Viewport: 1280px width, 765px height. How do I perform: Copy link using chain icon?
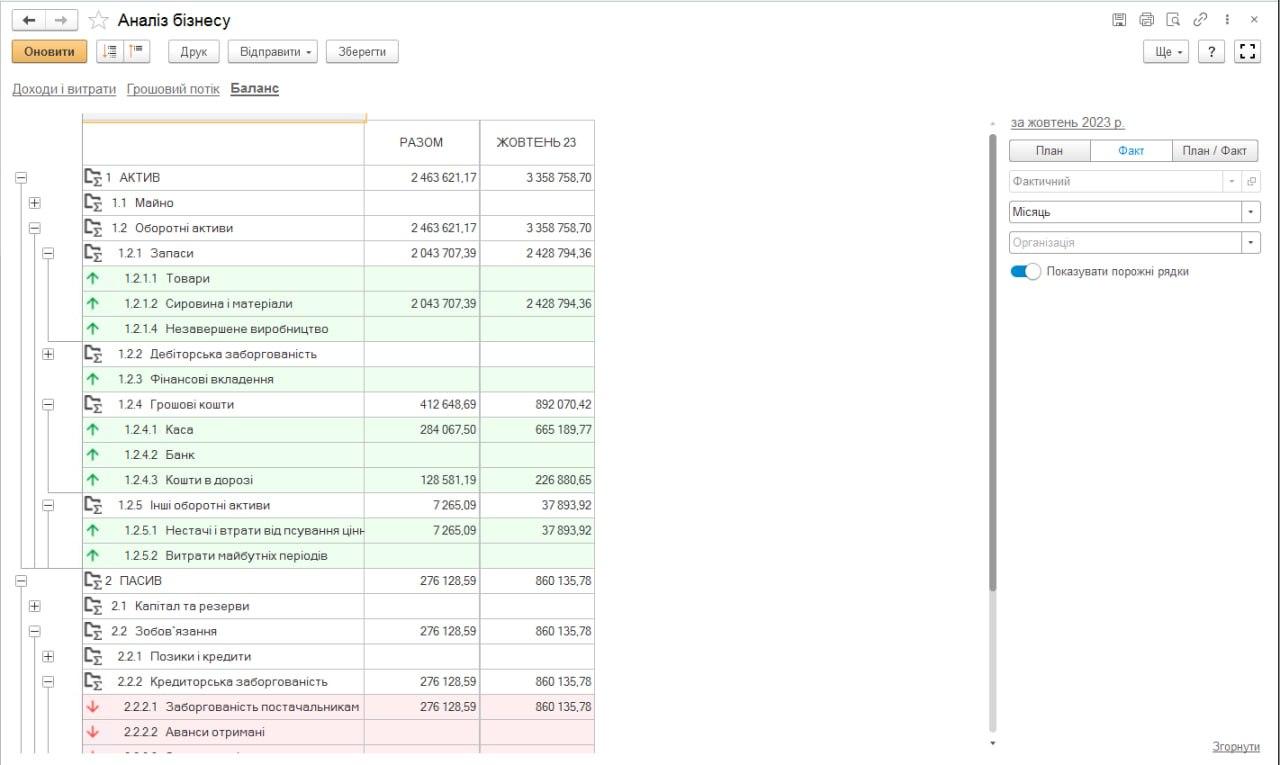click(1200, 19)
